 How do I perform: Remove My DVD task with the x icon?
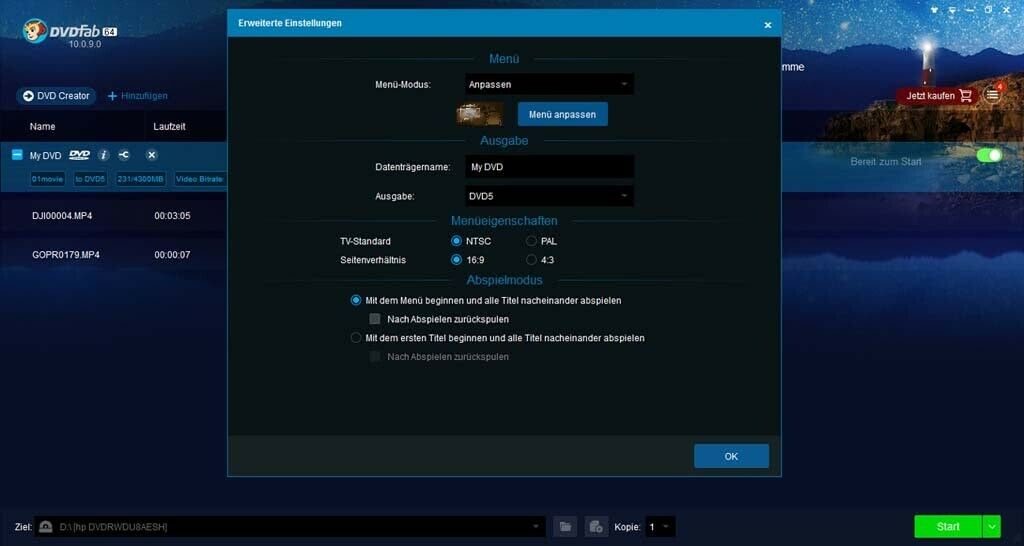152,155
